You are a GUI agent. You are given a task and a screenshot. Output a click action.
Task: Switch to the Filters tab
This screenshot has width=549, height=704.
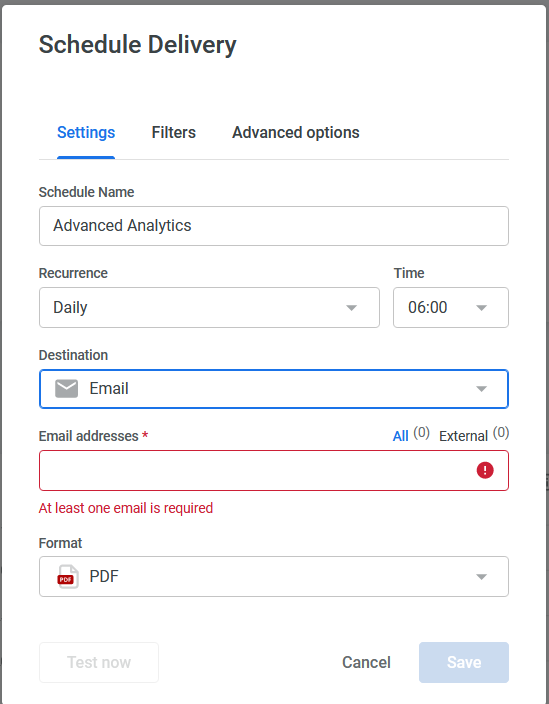[x=174, y=132]
